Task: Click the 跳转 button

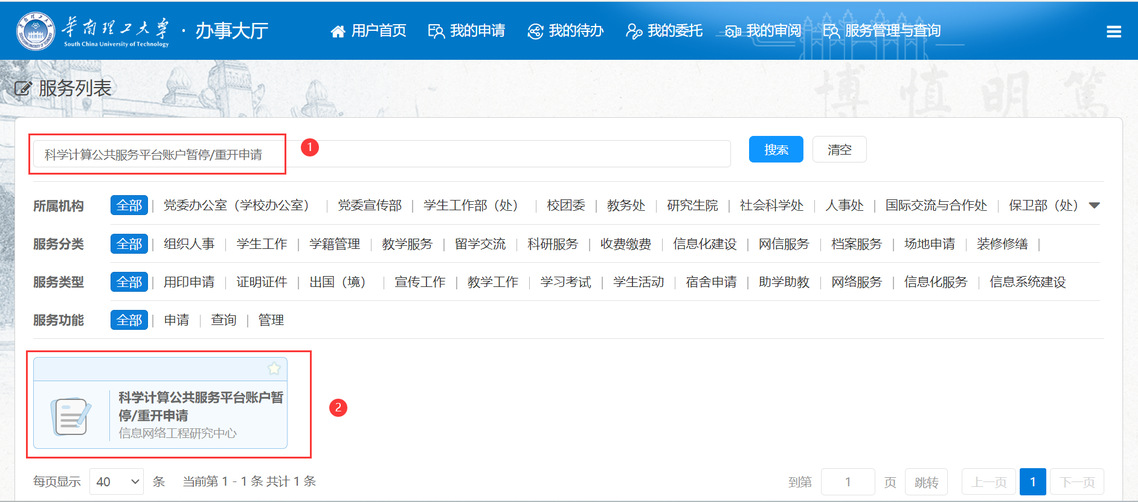Action: (926, 482)
